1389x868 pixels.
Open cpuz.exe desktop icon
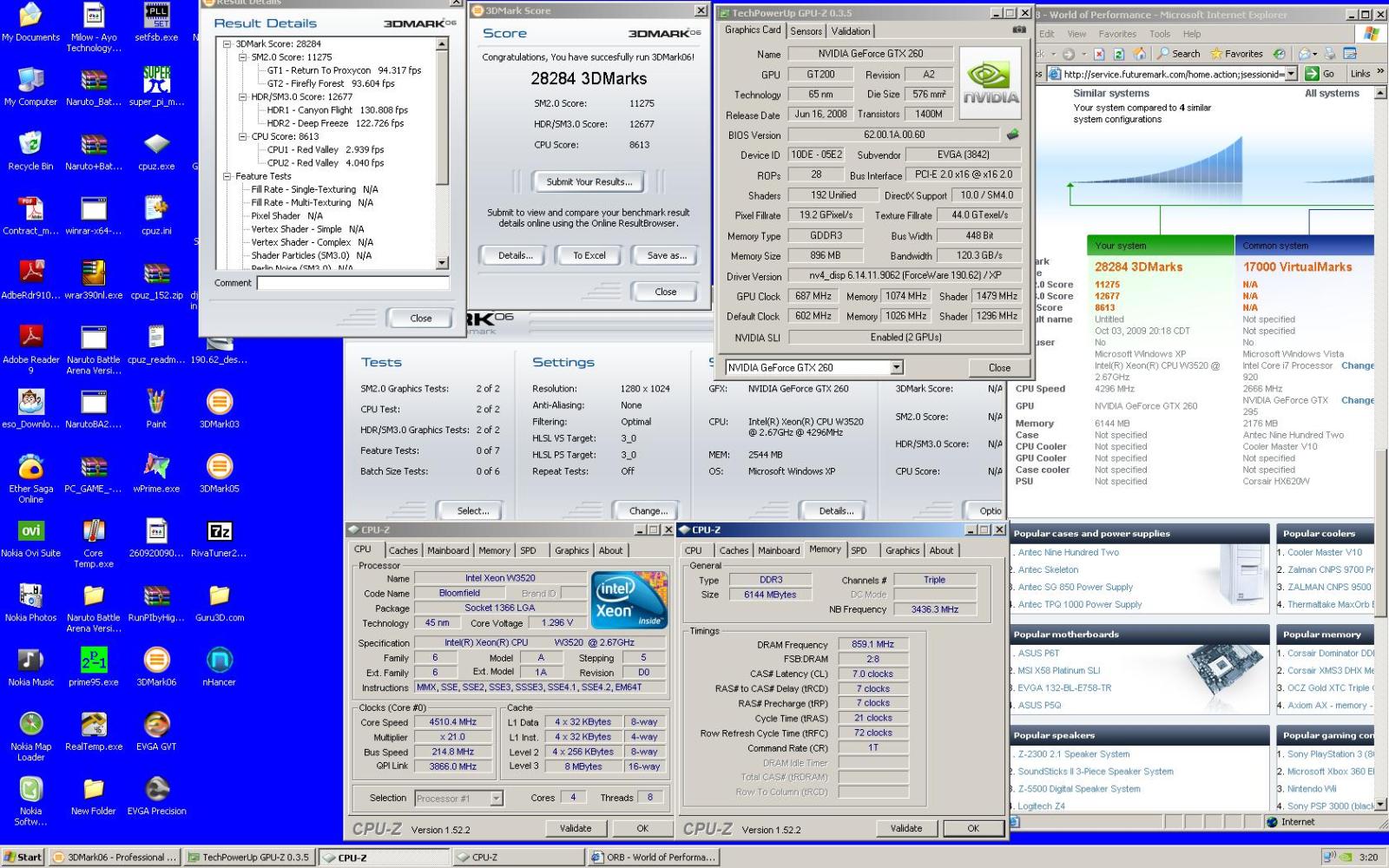click(x=156, y=151)
